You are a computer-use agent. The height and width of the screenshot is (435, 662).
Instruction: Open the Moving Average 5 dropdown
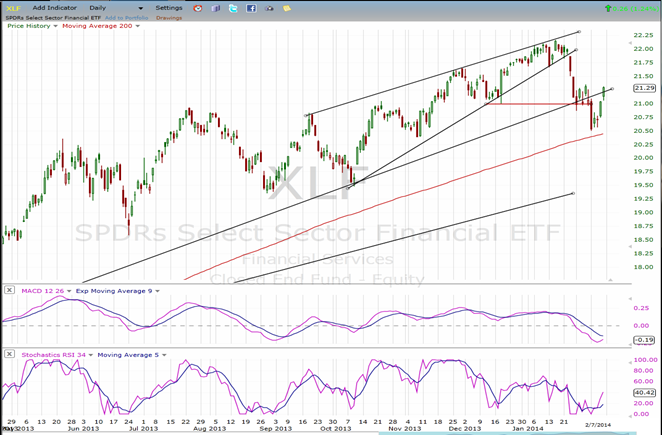pyautogui.click(x=164, y=355)
